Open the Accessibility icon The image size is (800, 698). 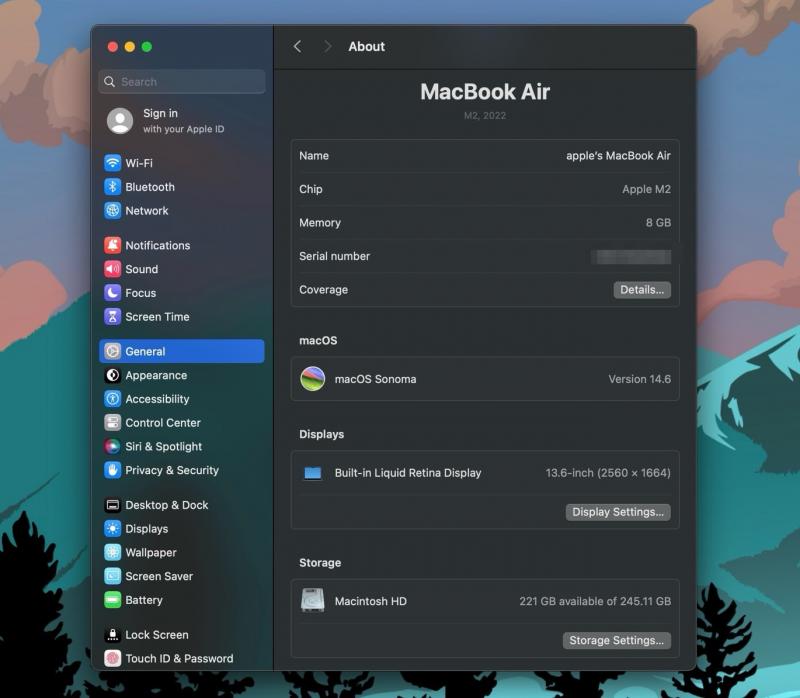112,398
